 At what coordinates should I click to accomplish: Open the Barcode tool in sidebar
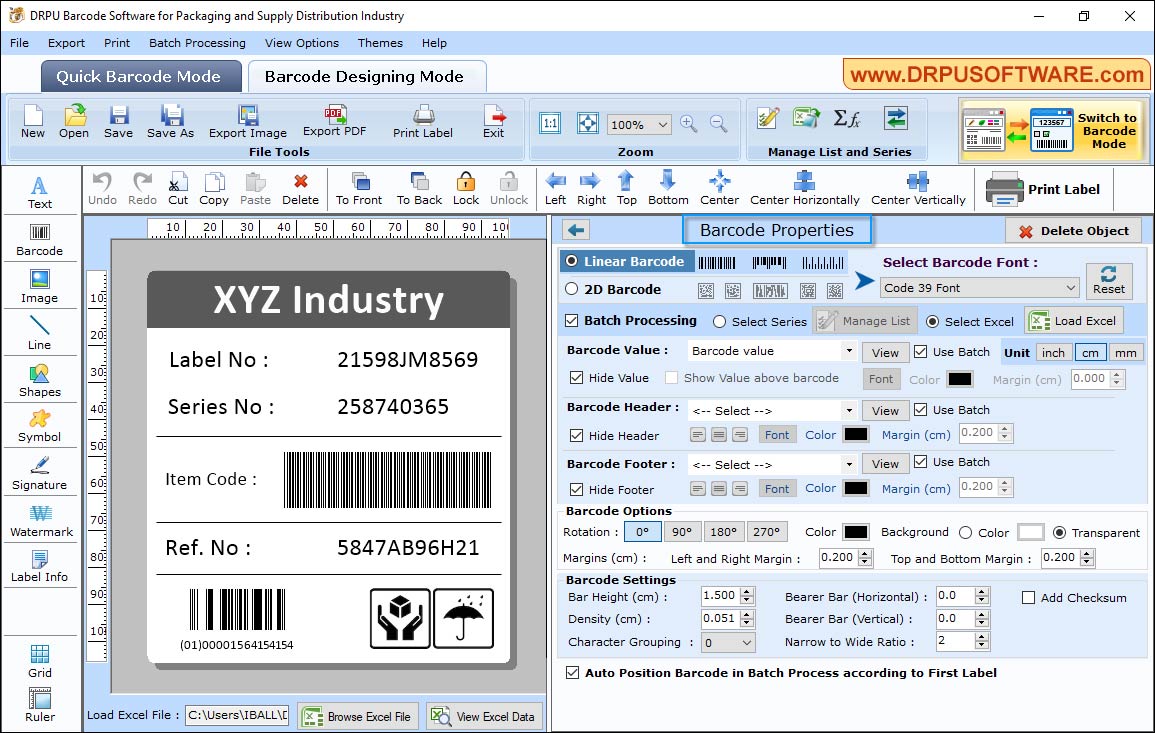39,240
